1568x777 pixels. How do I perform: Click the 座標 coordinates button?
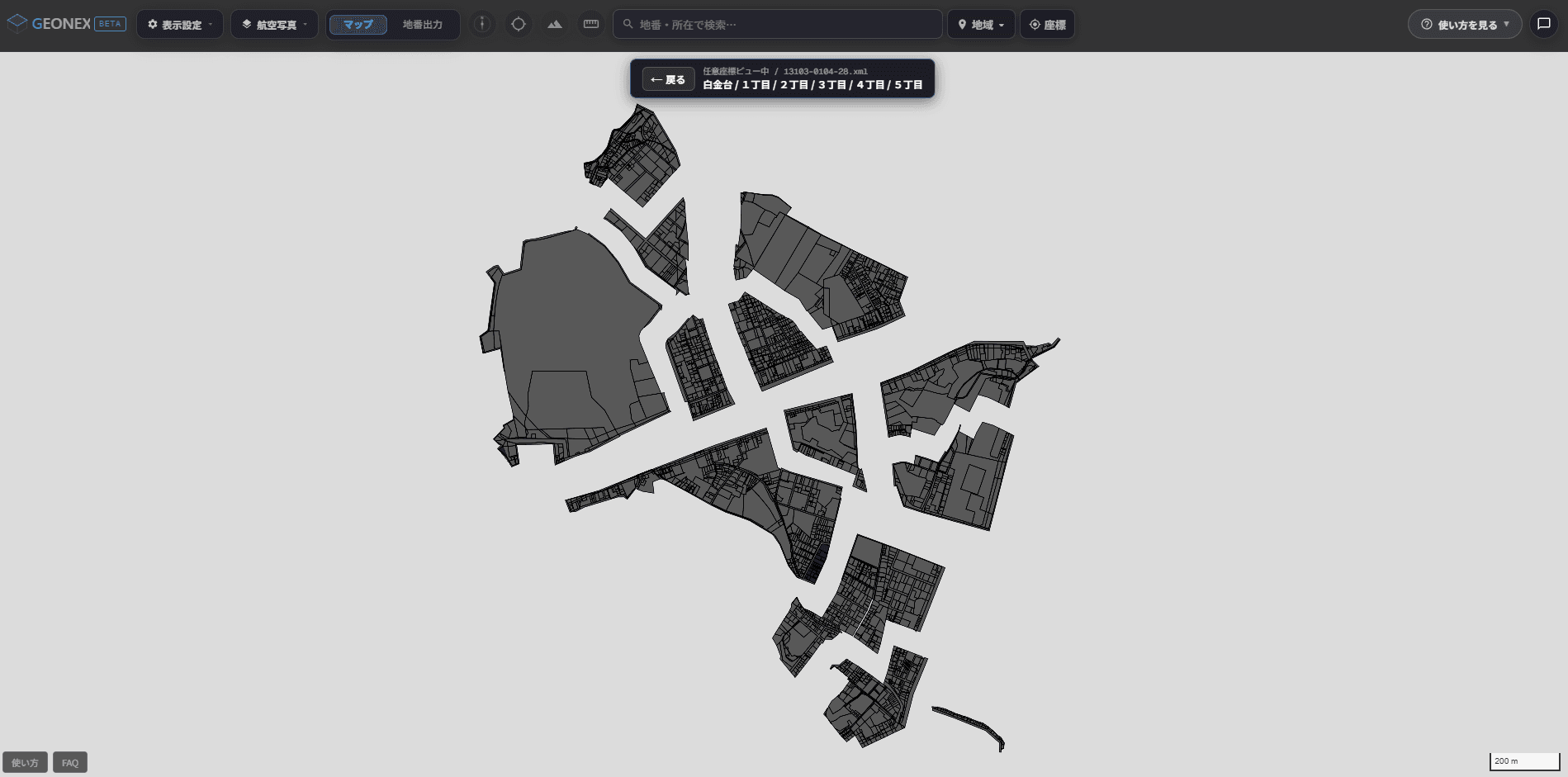pyautogui.click(x=1047, y=25)
